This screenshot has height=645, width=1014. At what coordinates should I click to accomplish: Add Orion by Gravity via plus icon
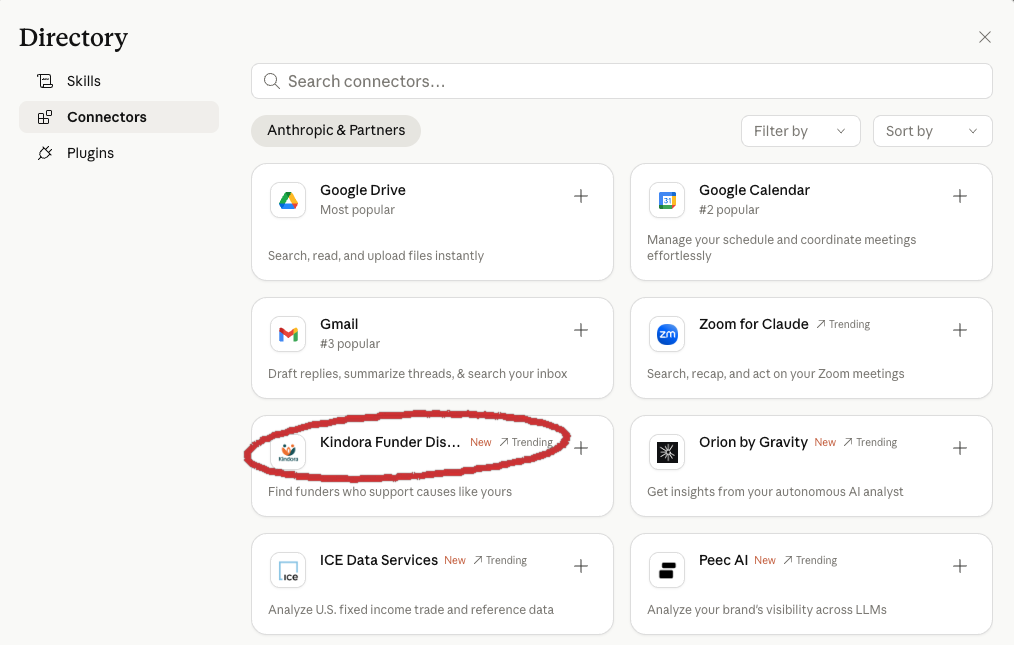[x=960, y=448]
